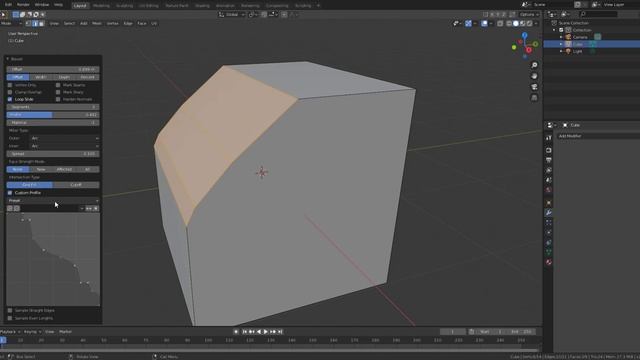
Task: Open the viewport Options dropdown
Action: click(529, 15)
